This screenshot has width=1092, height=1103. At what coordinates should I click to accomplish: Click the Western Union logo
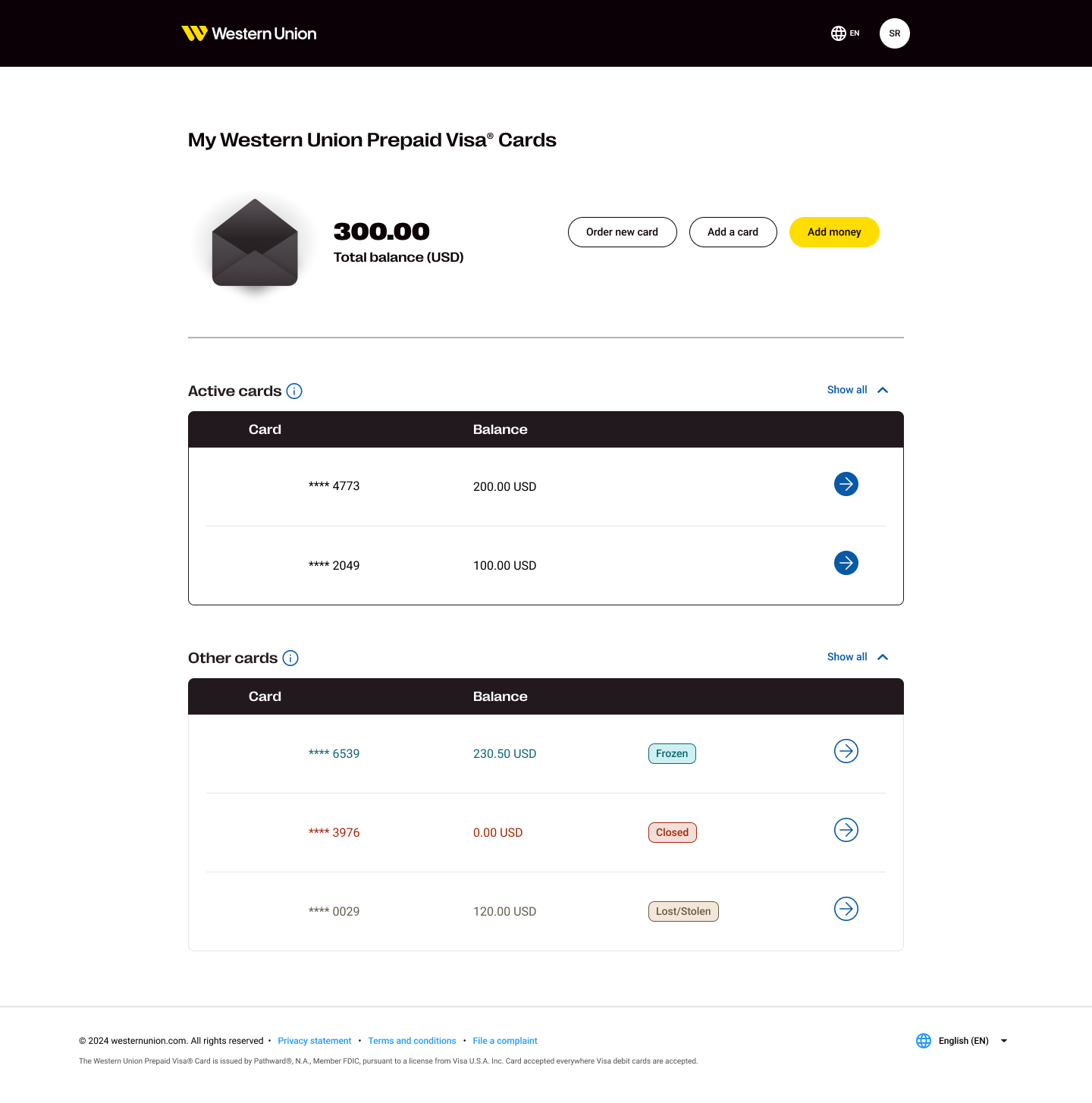249,33
